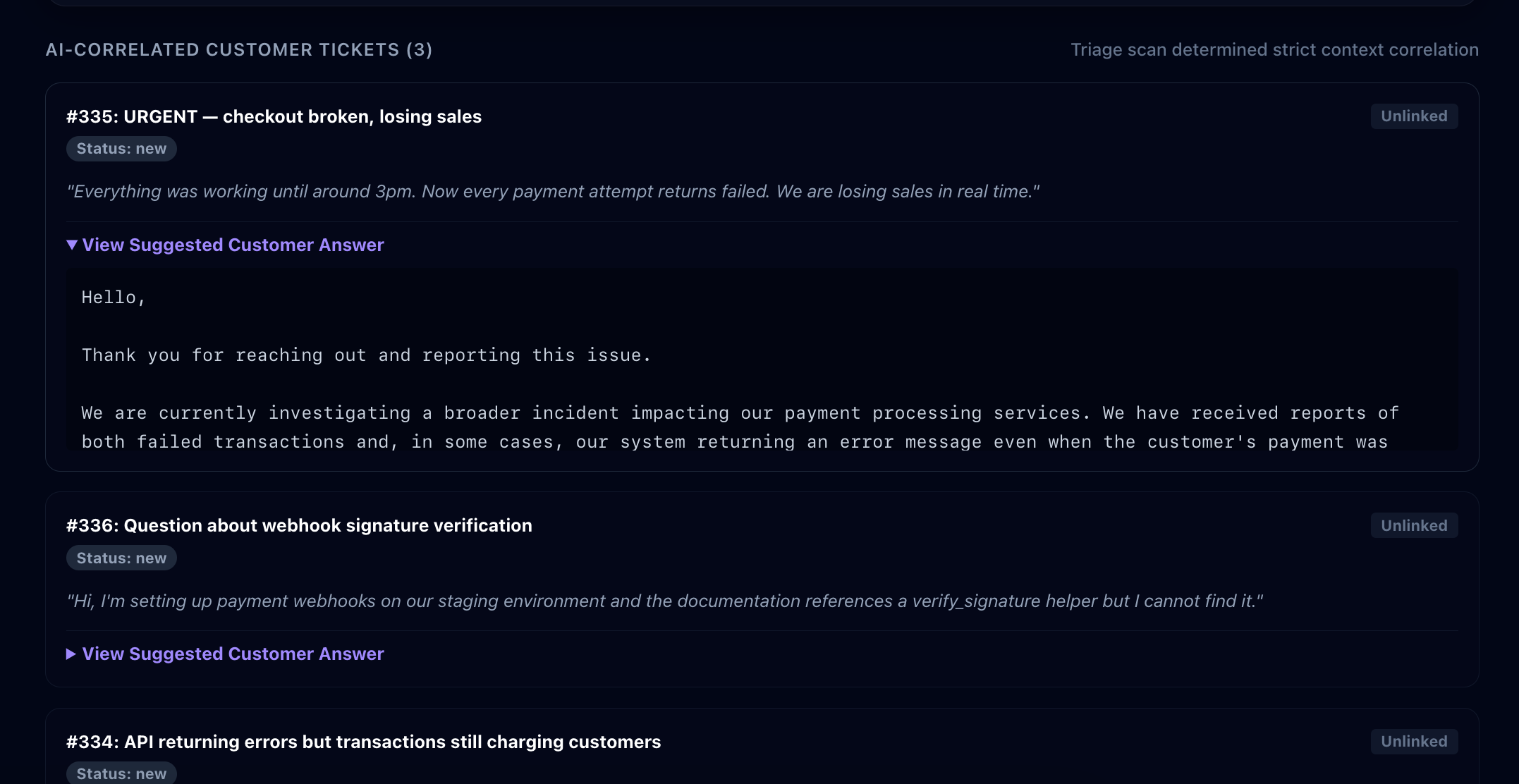Image resolution: width=1519 pixels, height=784 pixels.
Task: Click the down triangle icon under ticket #335
Action: click(x=72, y=245)
